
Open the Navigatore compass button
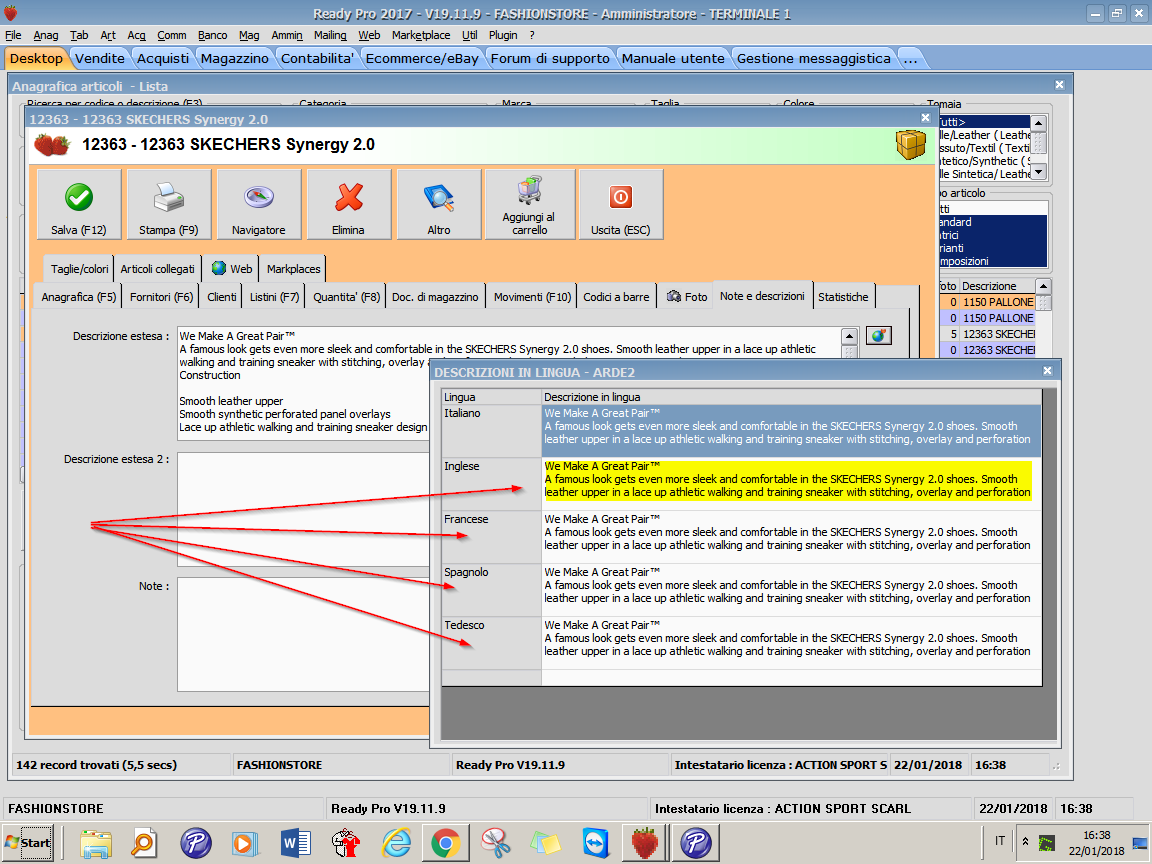click(259, 204)
